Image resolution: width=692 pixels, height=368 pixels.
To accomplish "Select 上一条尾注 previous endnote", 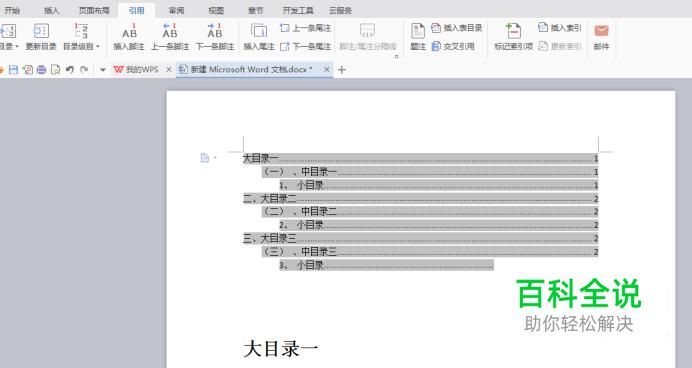I will click(x=305, y=28).
